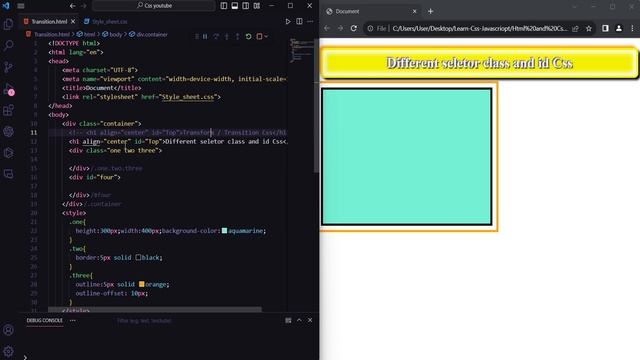Open the body breadcrumb dropdown
The width and height of the screenshot is (640, 360).
pyautogui.click(x=112, y=35)
